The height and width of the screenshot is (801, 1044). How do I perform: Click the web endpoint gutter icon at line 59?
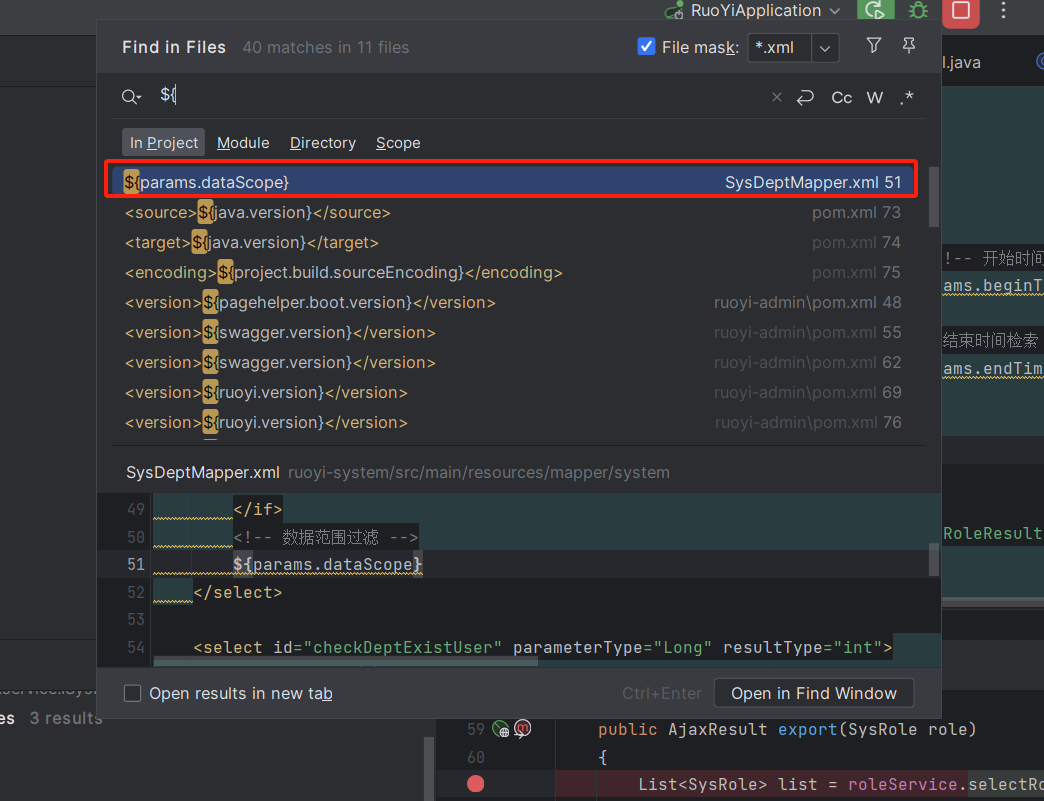coord(501,729)
